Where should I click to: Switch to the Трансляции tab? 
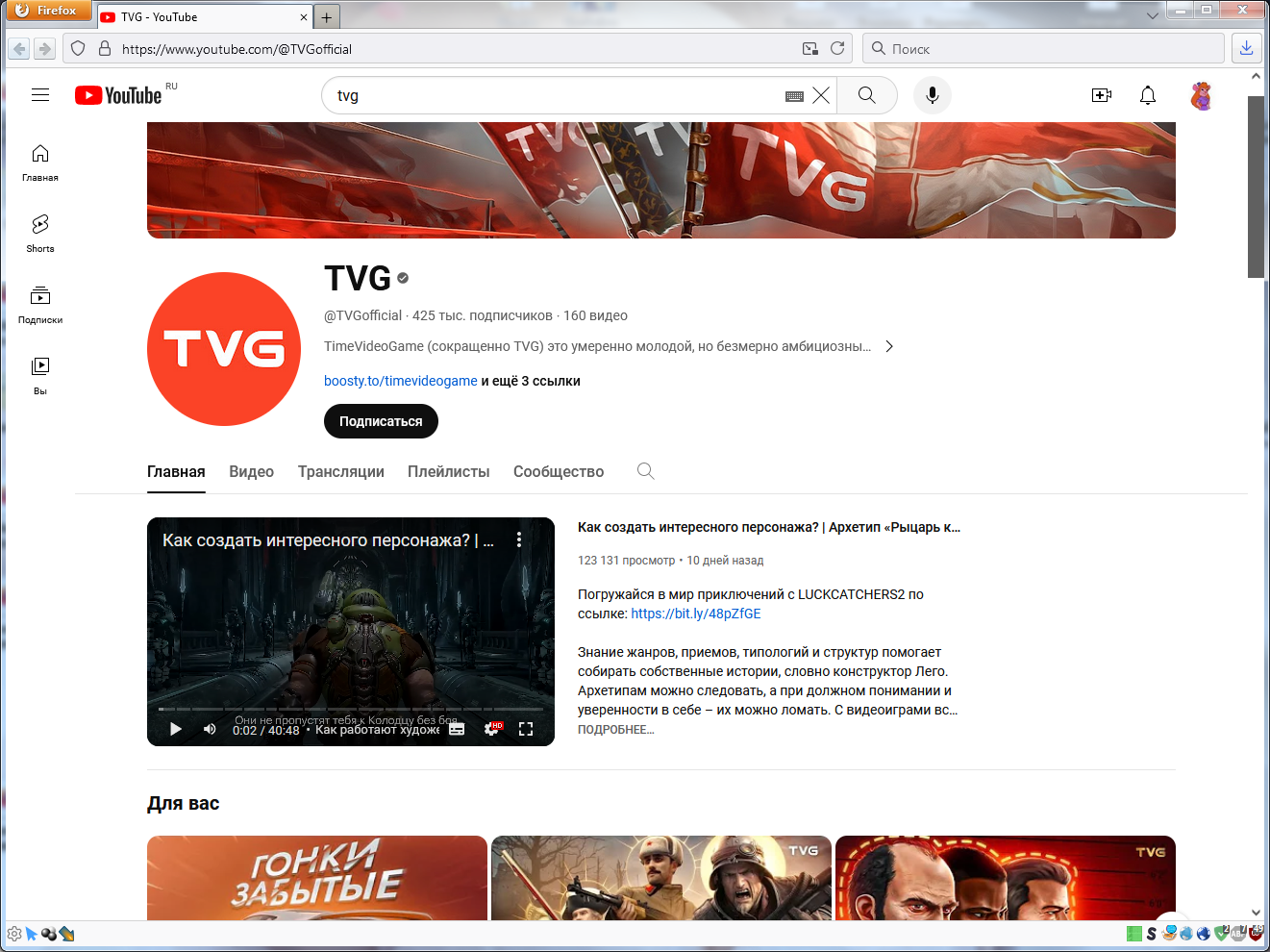(x=341, y=471)
